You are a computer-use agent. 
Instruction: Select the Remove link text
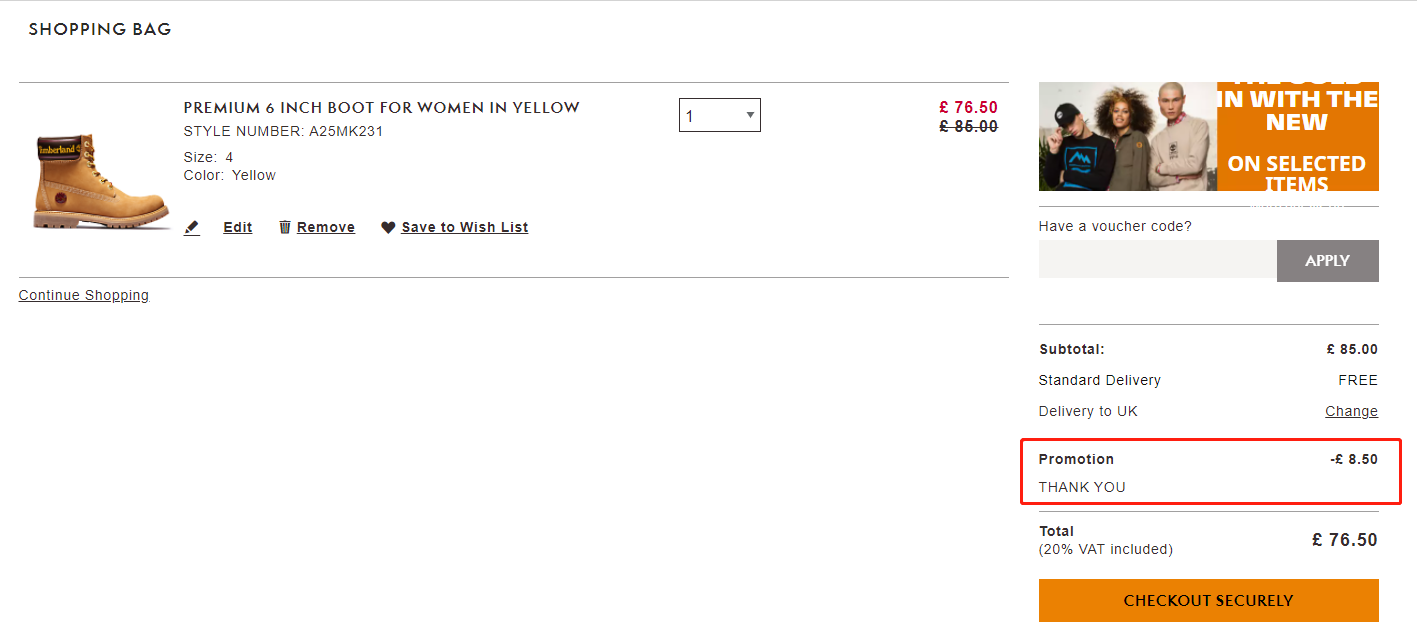(x=326, y=228)
